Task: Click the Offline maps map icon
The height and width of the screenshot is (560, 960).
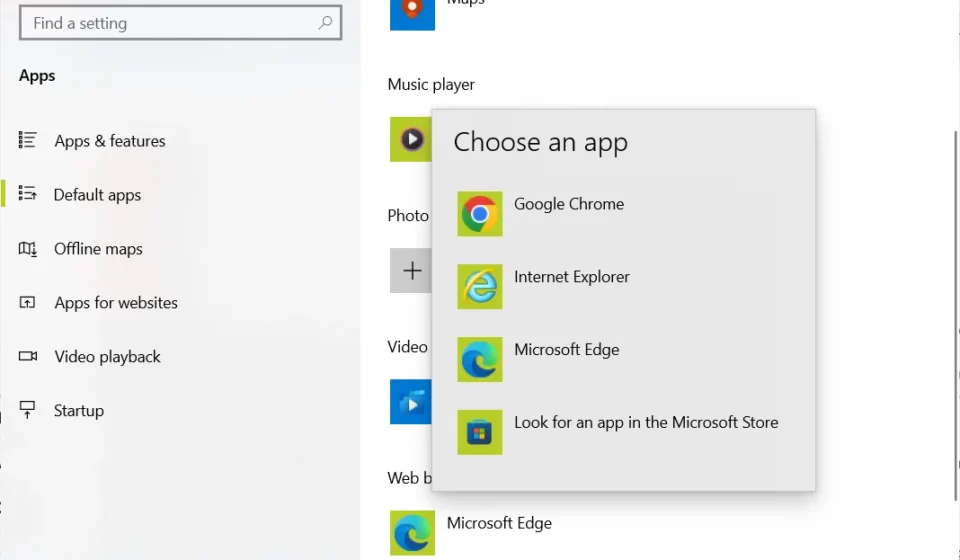Action: tap(28, 248)
